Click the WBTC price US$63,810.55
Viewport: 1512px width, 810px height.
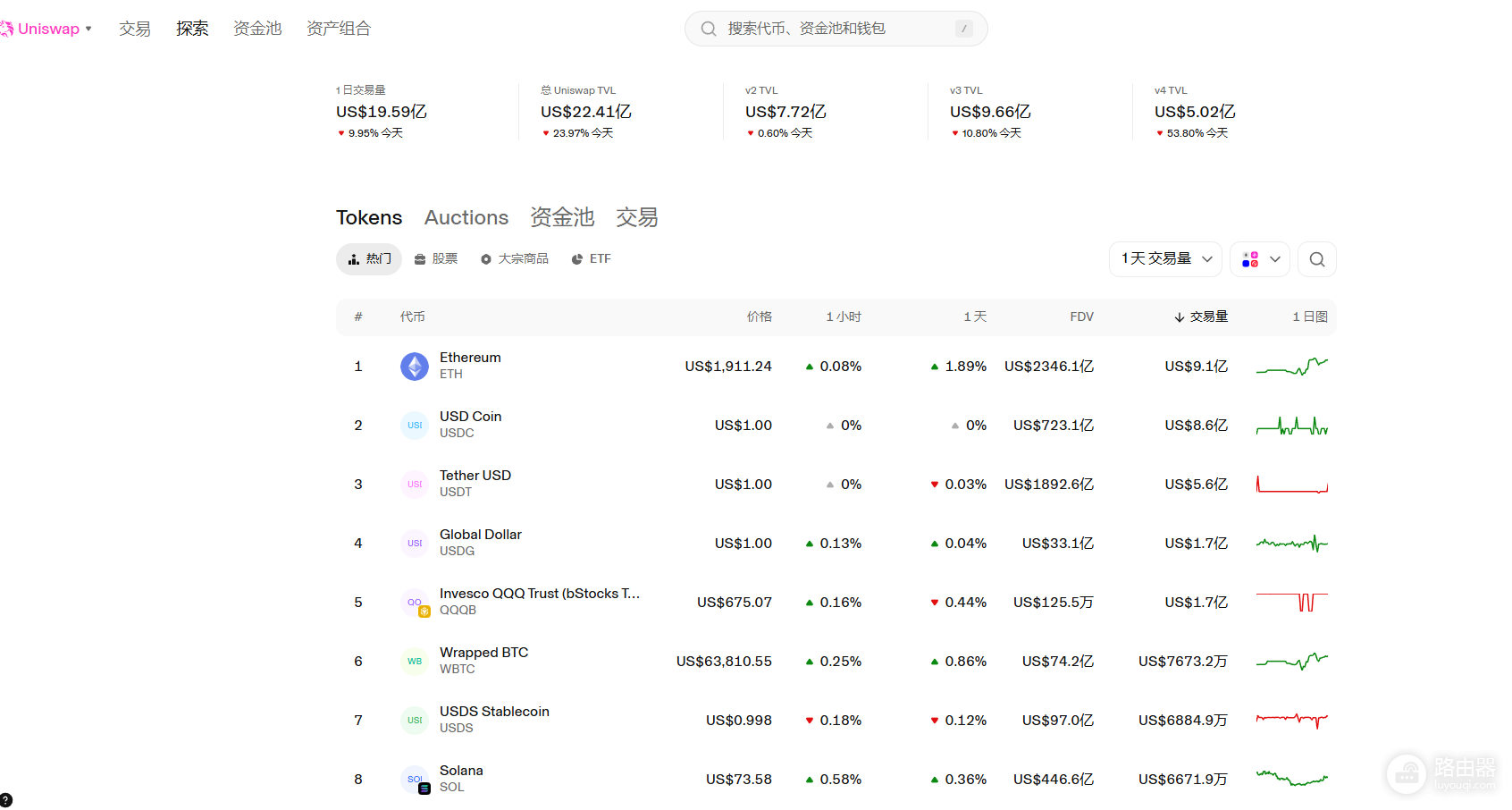(x=724, y=662)
